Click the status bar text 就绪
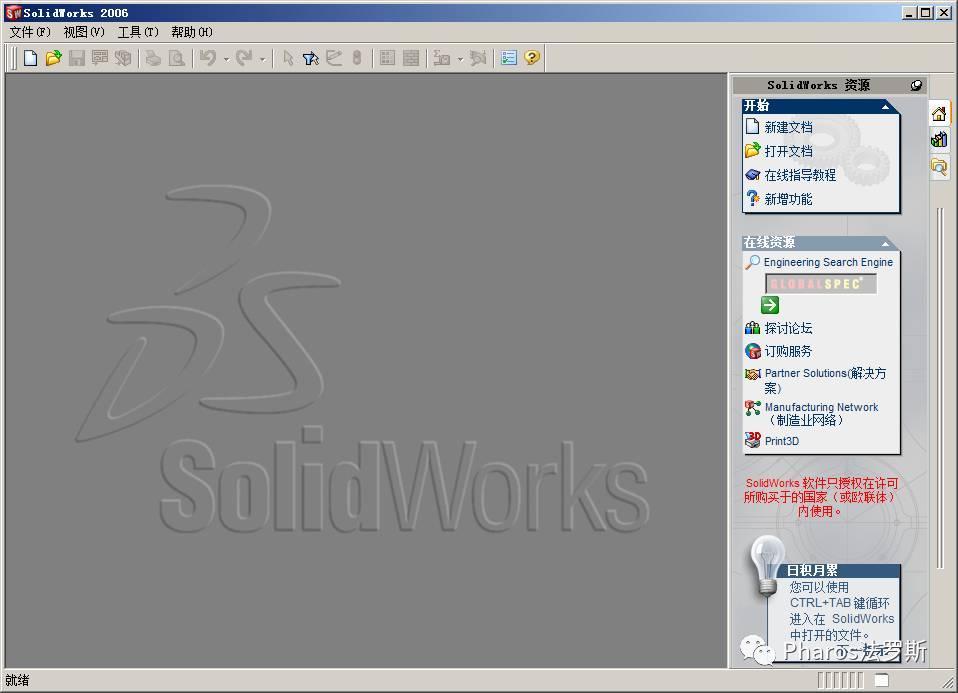 (17, 680)
